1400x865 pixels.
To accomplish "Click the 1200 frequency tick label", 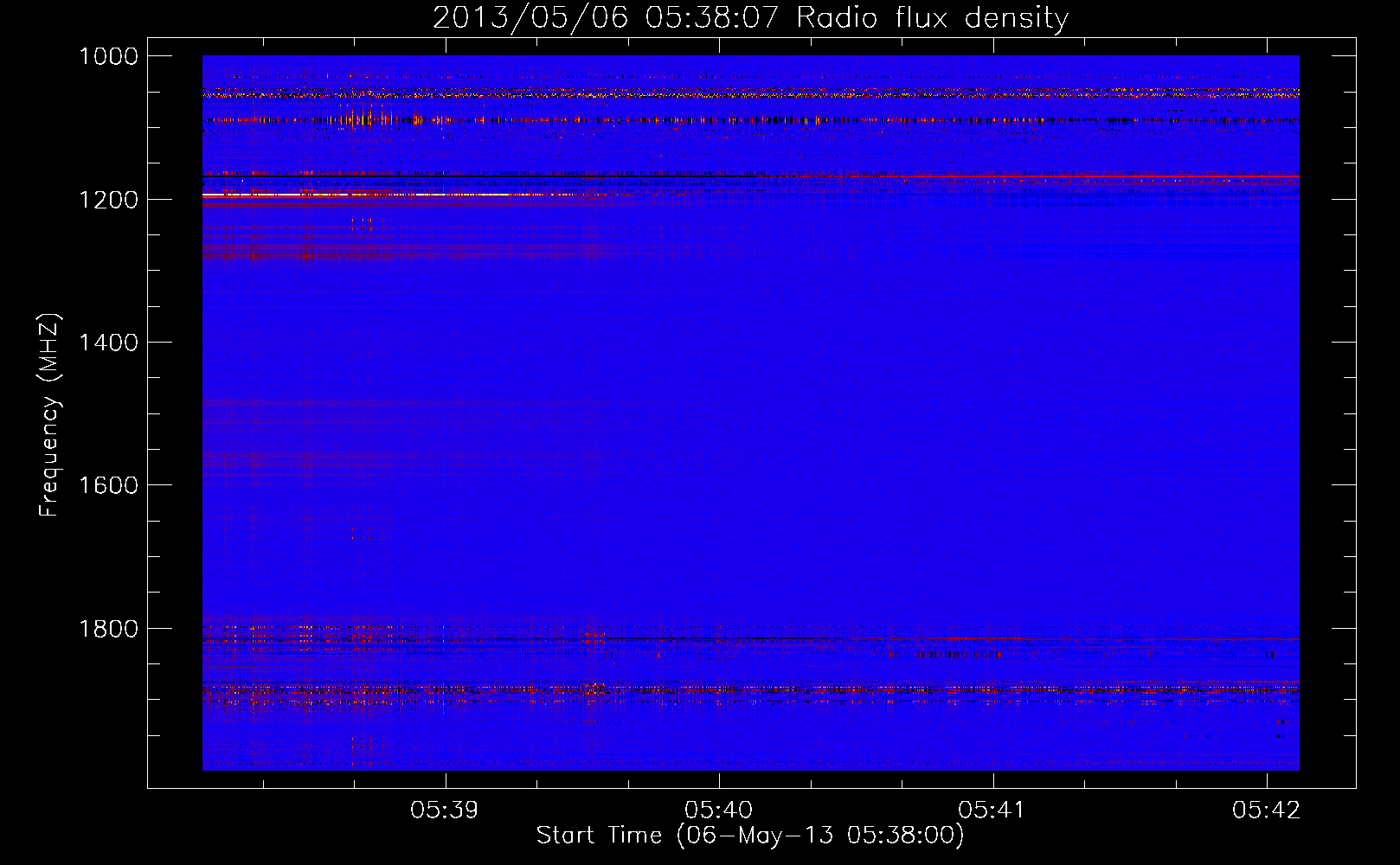I will 108,199.
